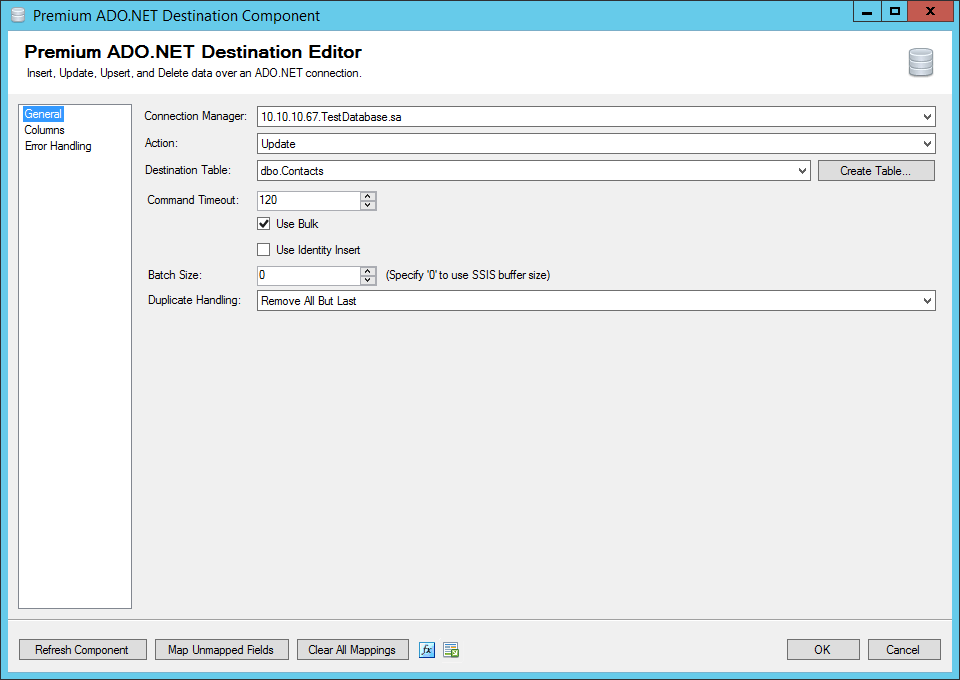960x680 pixels.
Task: Click the Connection Manager label
Action: (195, 116)
